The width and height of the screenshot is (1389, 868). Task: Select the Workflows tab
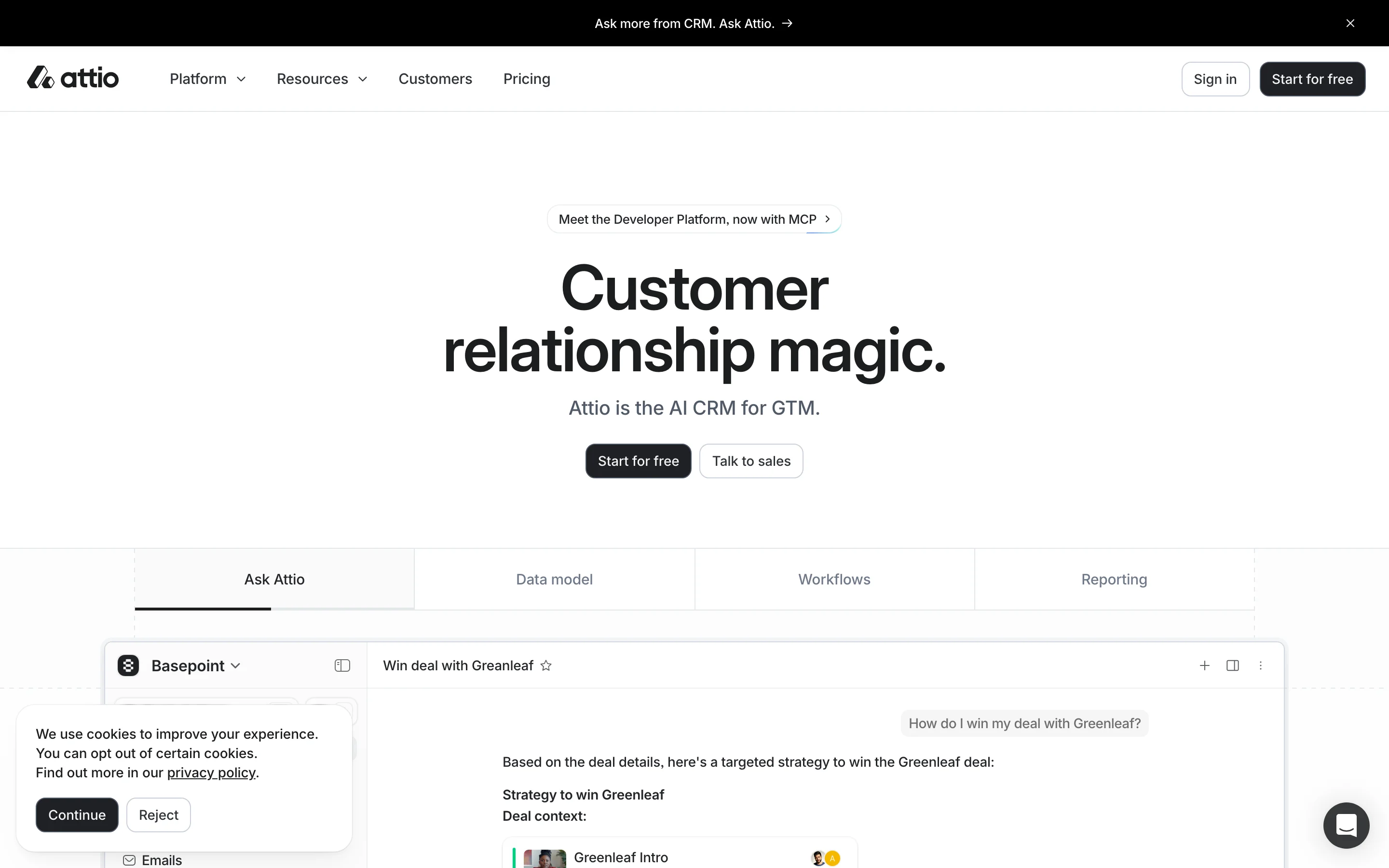pos(834,579)
